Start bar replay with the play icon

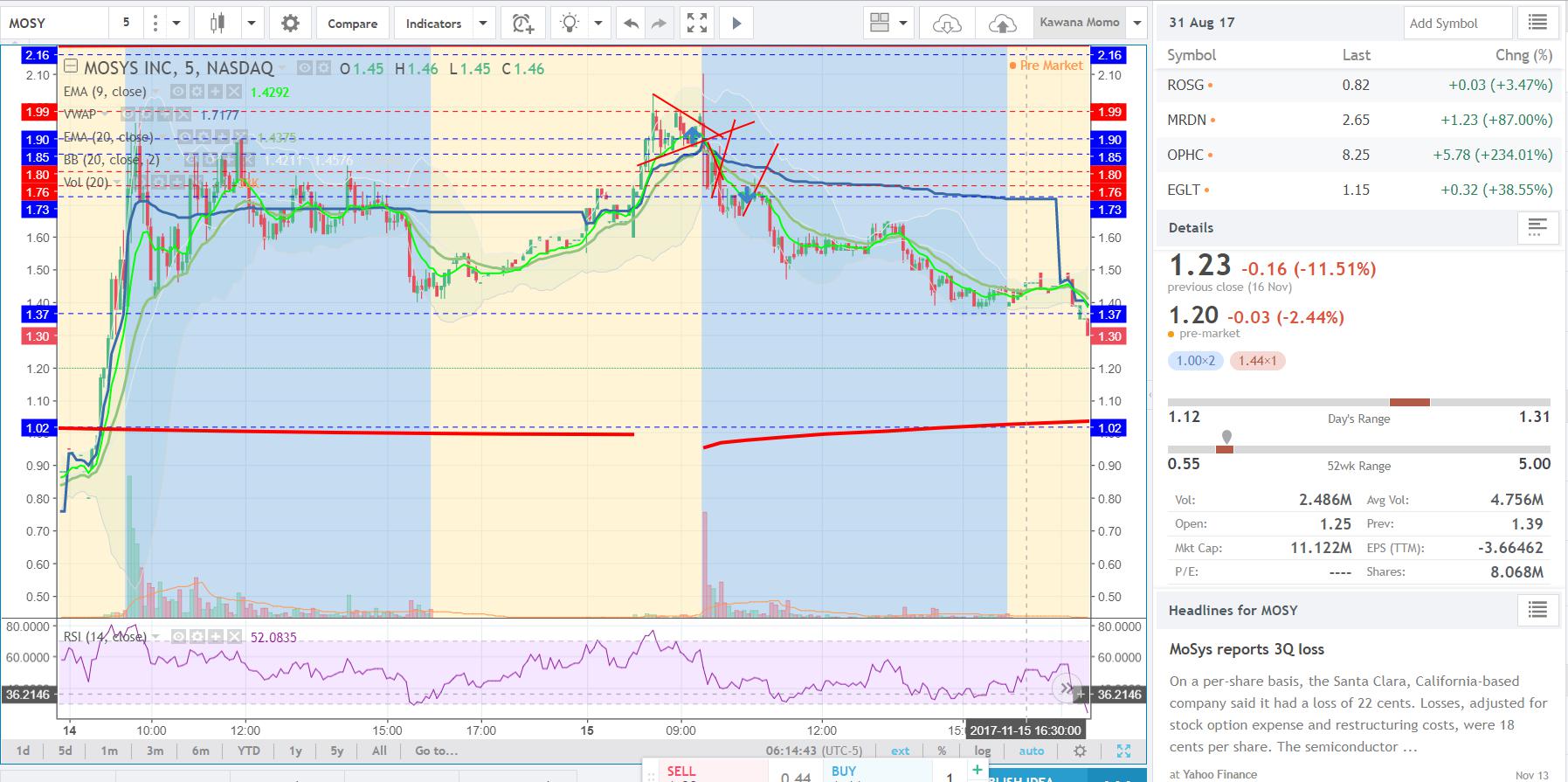point(736,24)
